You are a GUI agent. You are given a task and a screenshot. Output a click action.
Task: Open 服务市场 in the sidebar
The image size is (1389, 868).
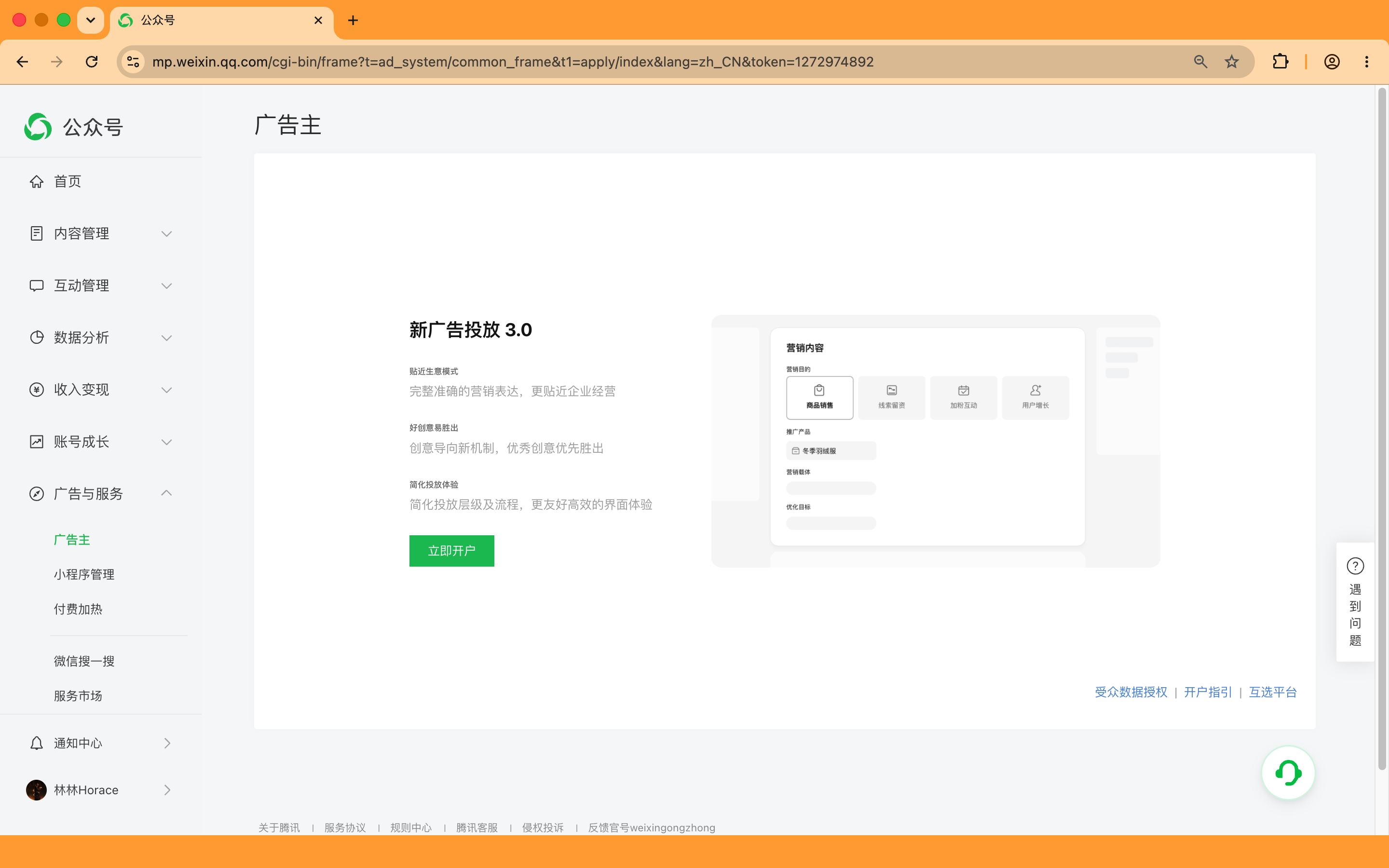coord(78,696)
